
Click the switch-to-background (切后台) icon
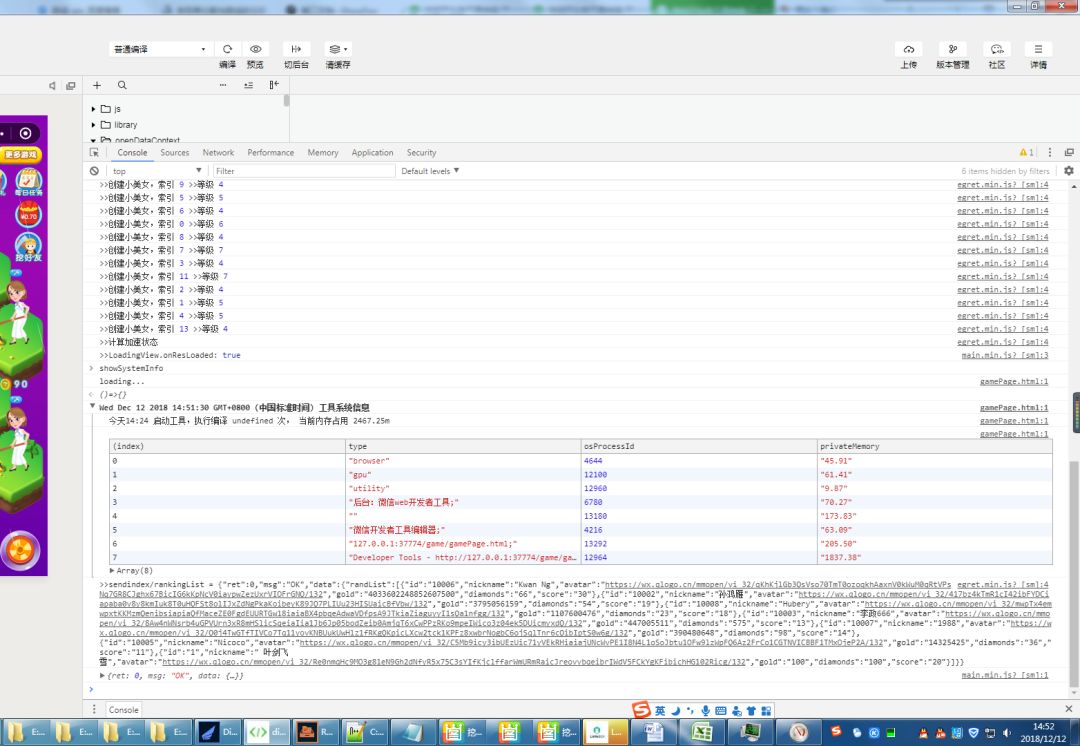coord(296,49)
